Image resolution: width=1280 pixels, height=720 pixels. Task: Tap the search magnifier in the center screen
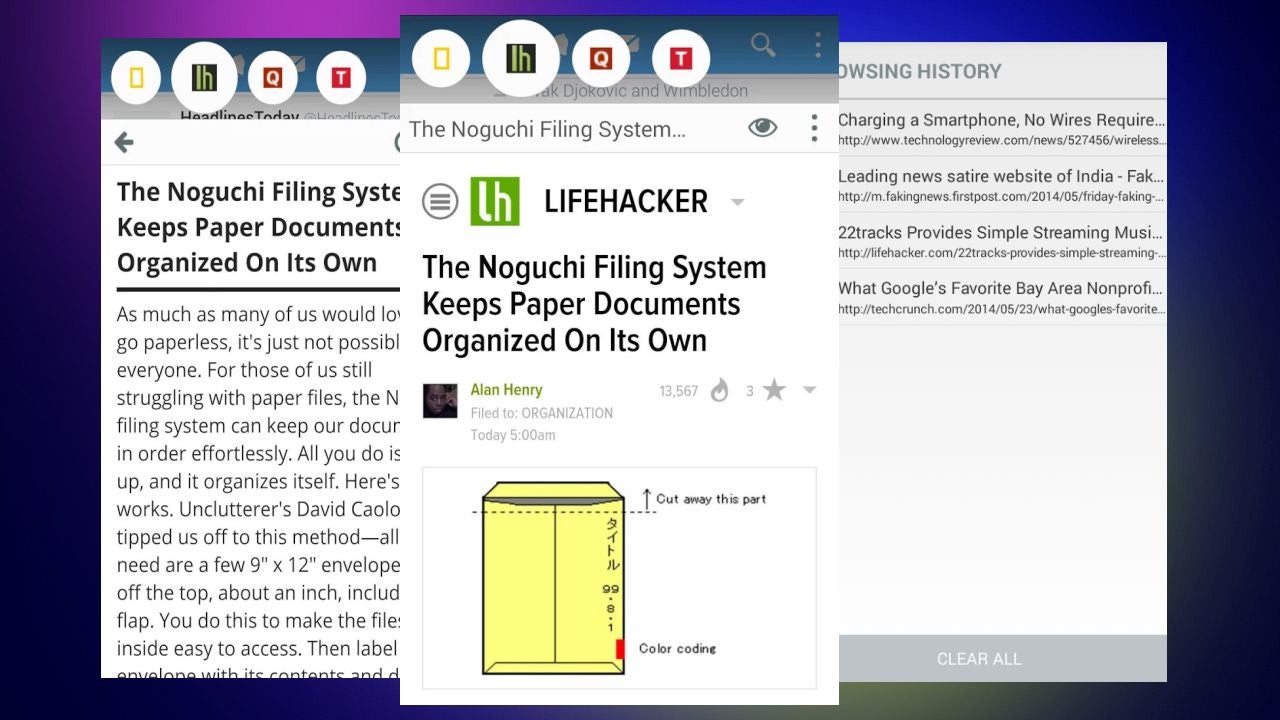point(763,45)
